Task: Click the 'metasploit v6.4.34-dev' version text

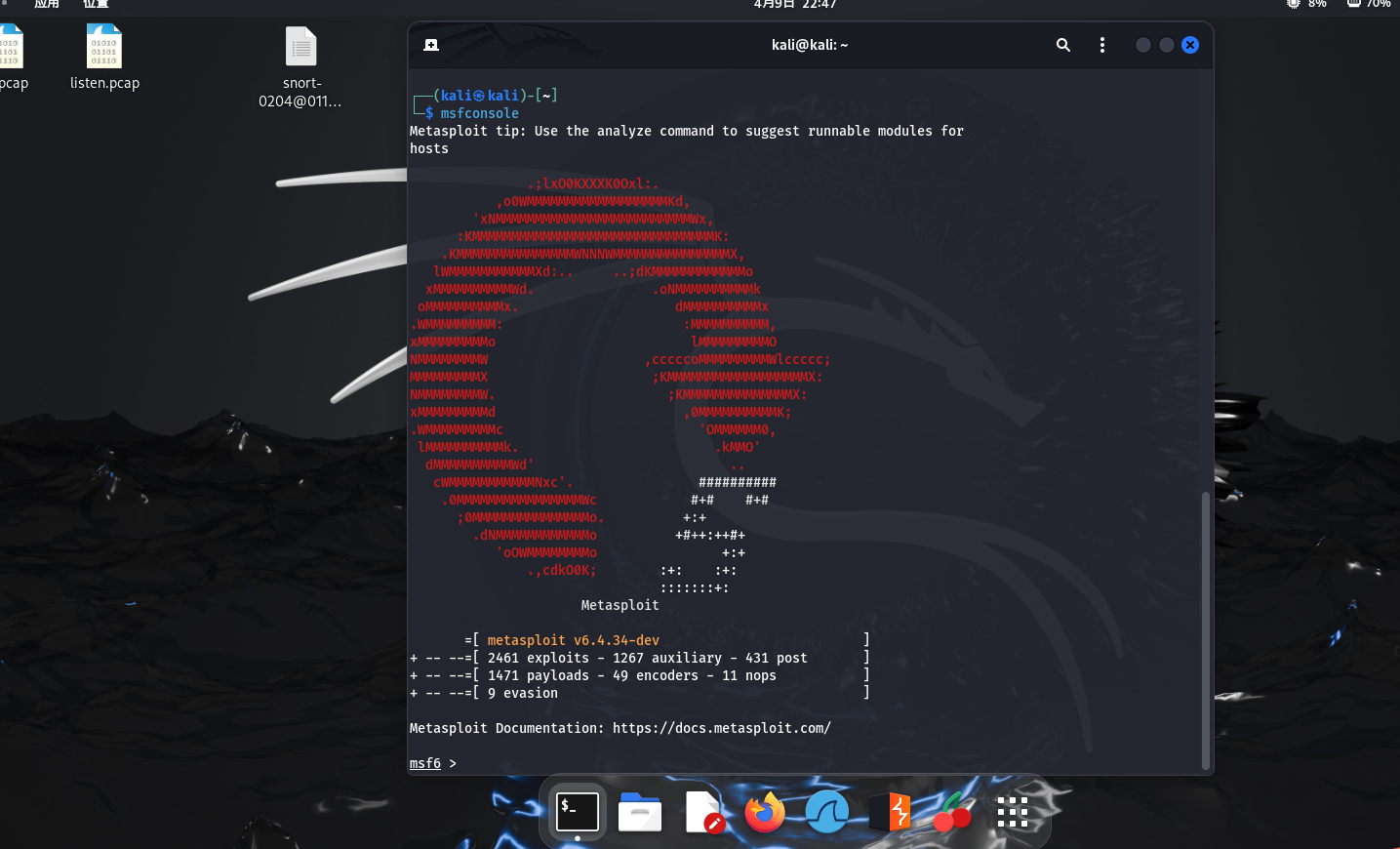Action: [x=574, y=640]
